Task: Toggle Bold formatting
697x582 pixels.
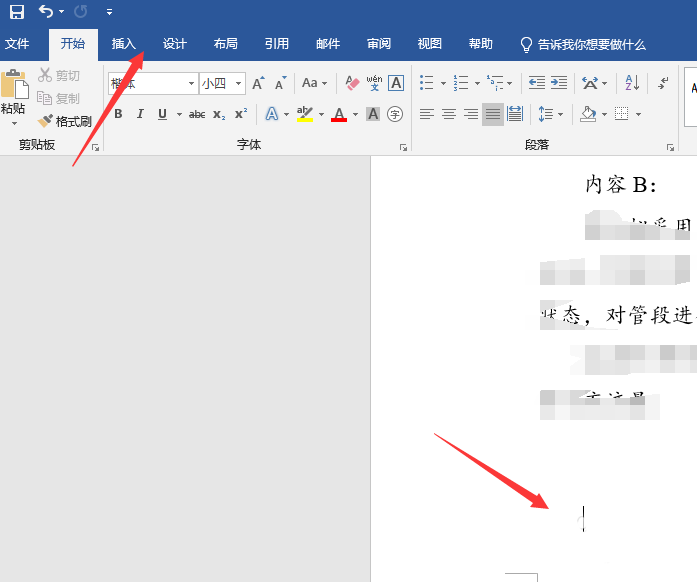Action: 118,114
